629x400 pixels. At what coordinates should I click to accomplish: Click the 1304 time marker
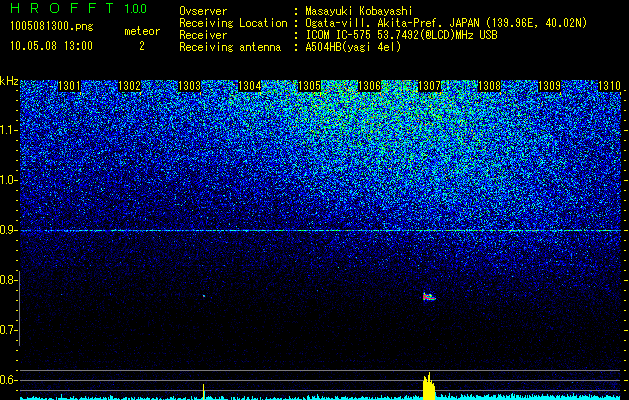click(x=250, y=86)
